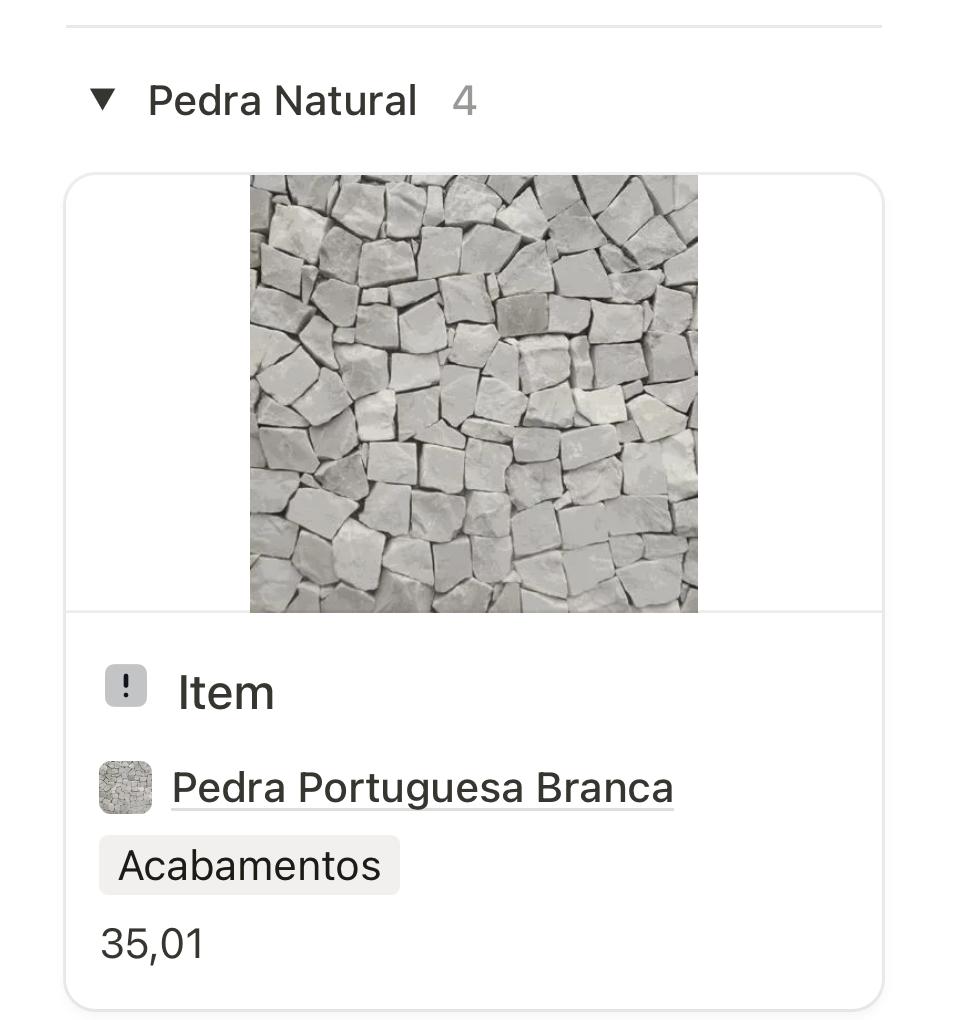This screenshot has height=1020, width=960.
Task: Click the Pedra Natural group heading
Action: tap(282, 101)
